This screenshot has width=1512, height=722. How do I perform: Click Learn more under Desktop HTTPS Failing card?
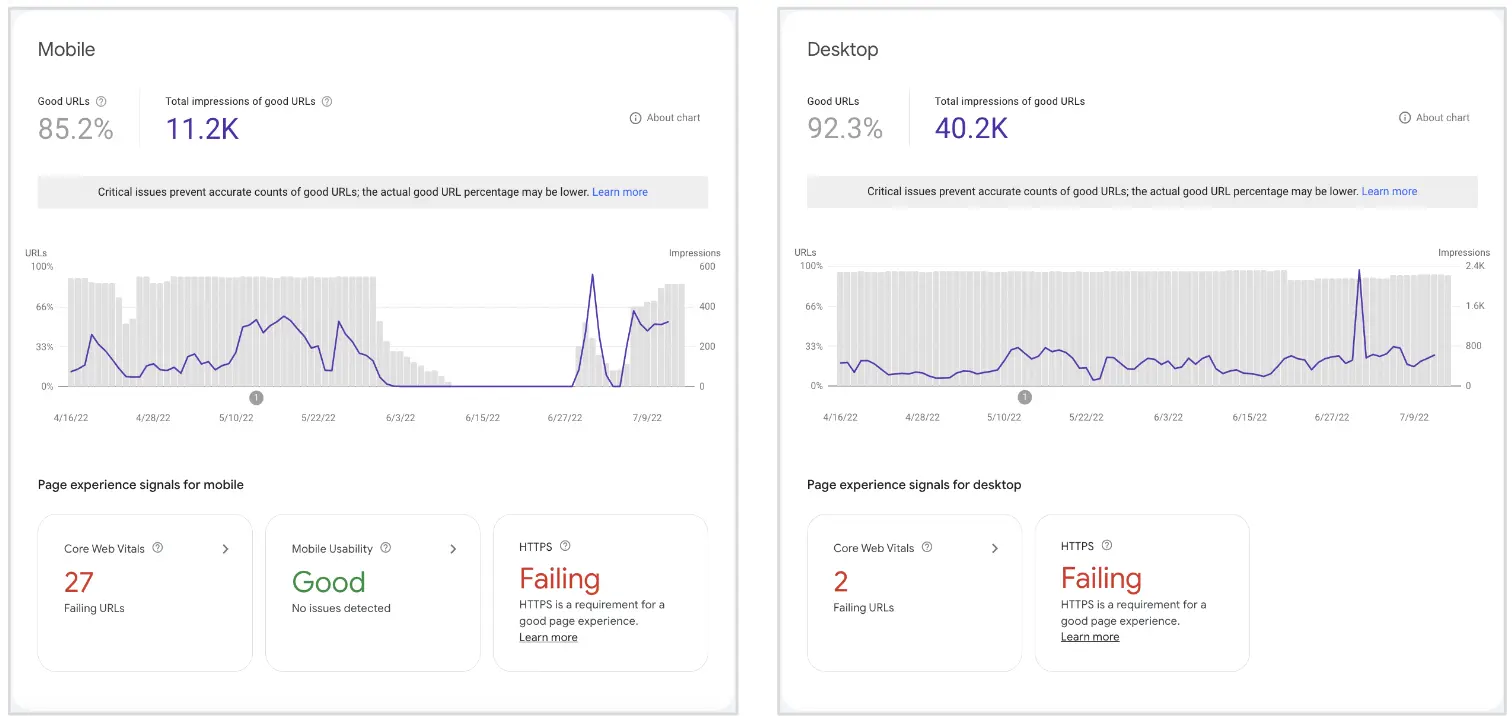click(x=1090, y=636)
